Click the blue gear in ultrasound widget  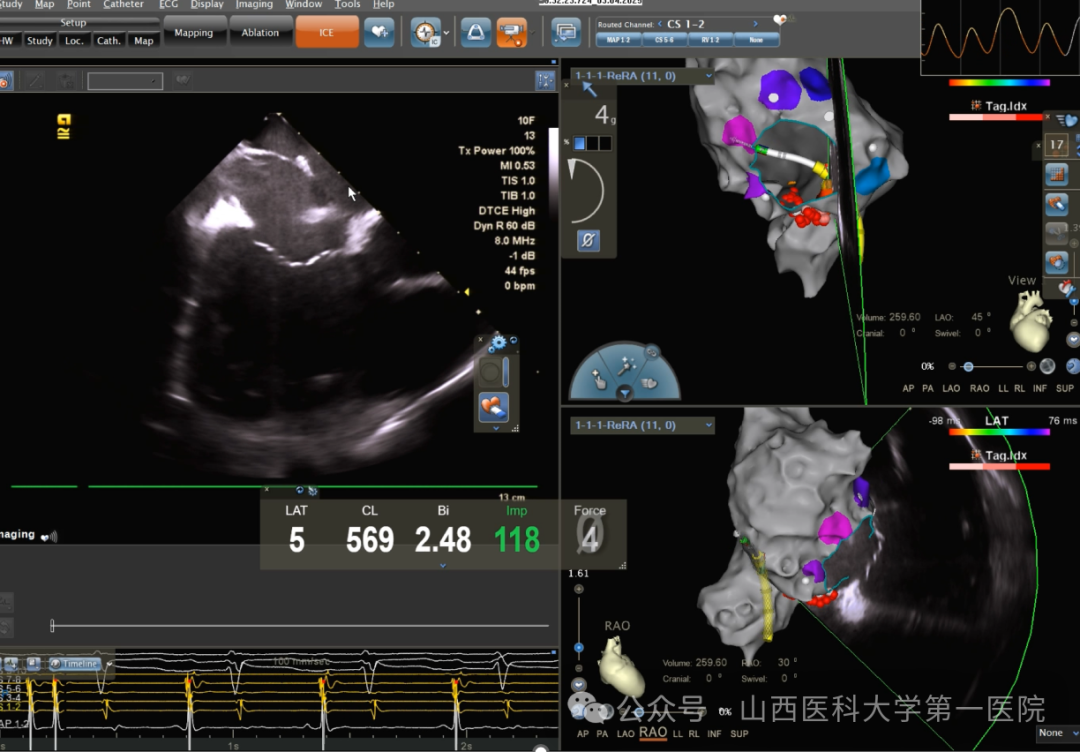pos(497,342)
